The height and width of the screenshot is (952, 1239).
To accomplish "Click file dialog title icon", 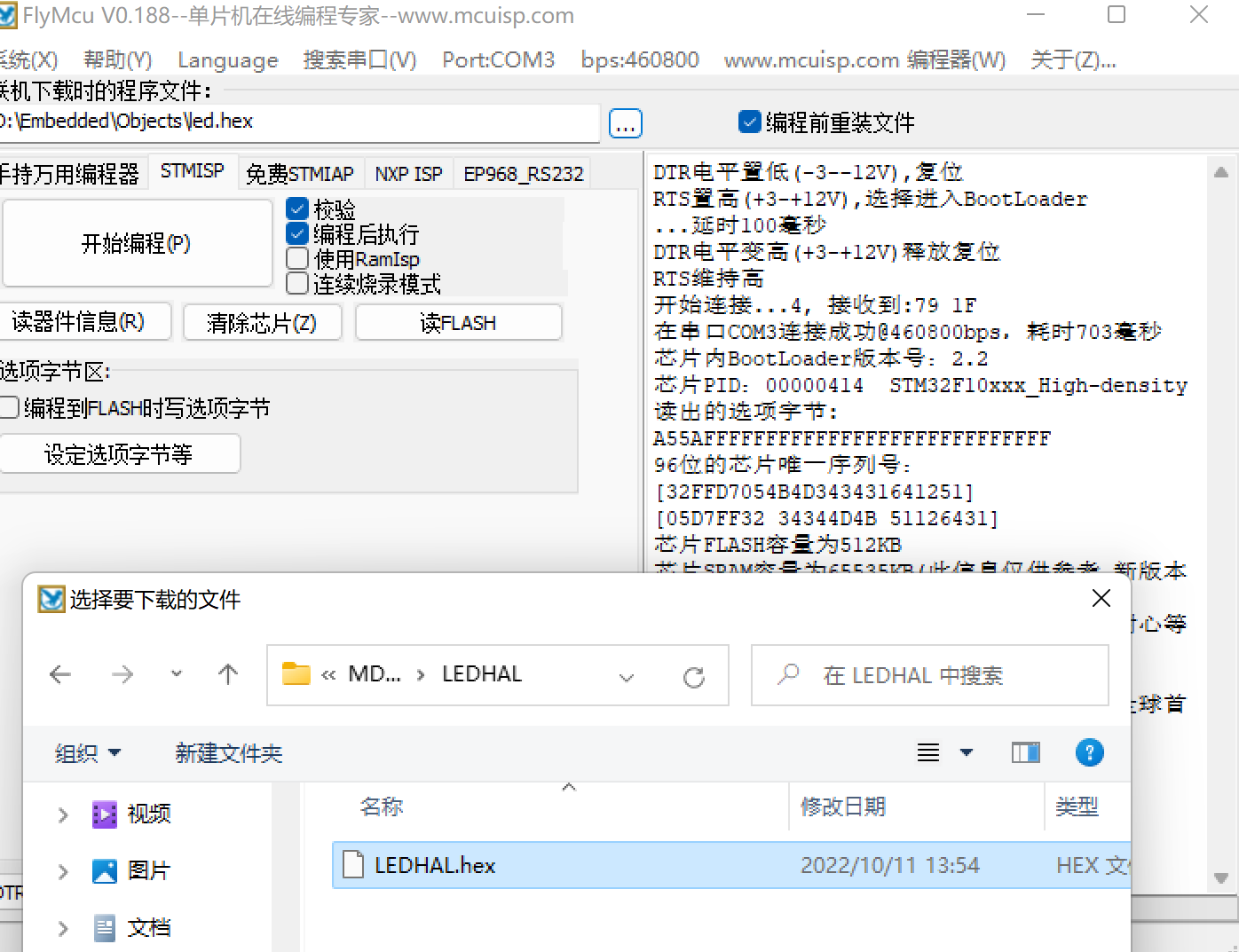I will [51, 599].
